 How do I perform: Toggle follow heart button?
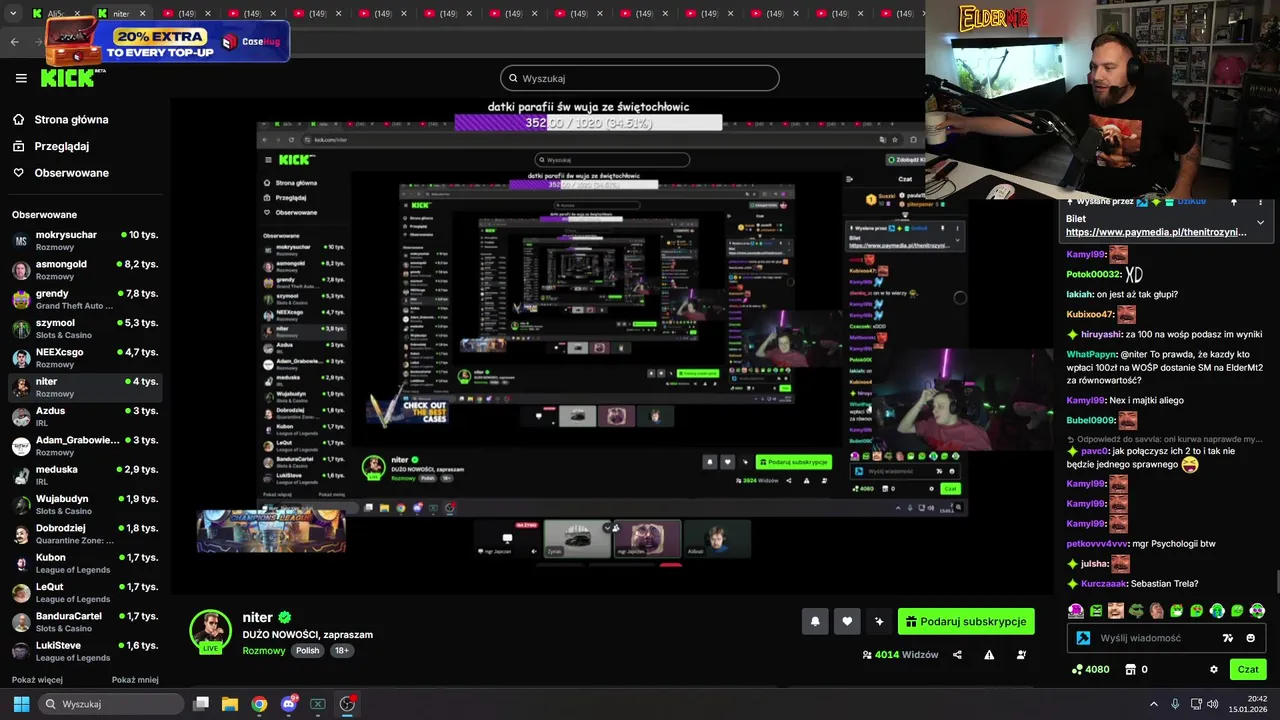(x=847, y=621)
